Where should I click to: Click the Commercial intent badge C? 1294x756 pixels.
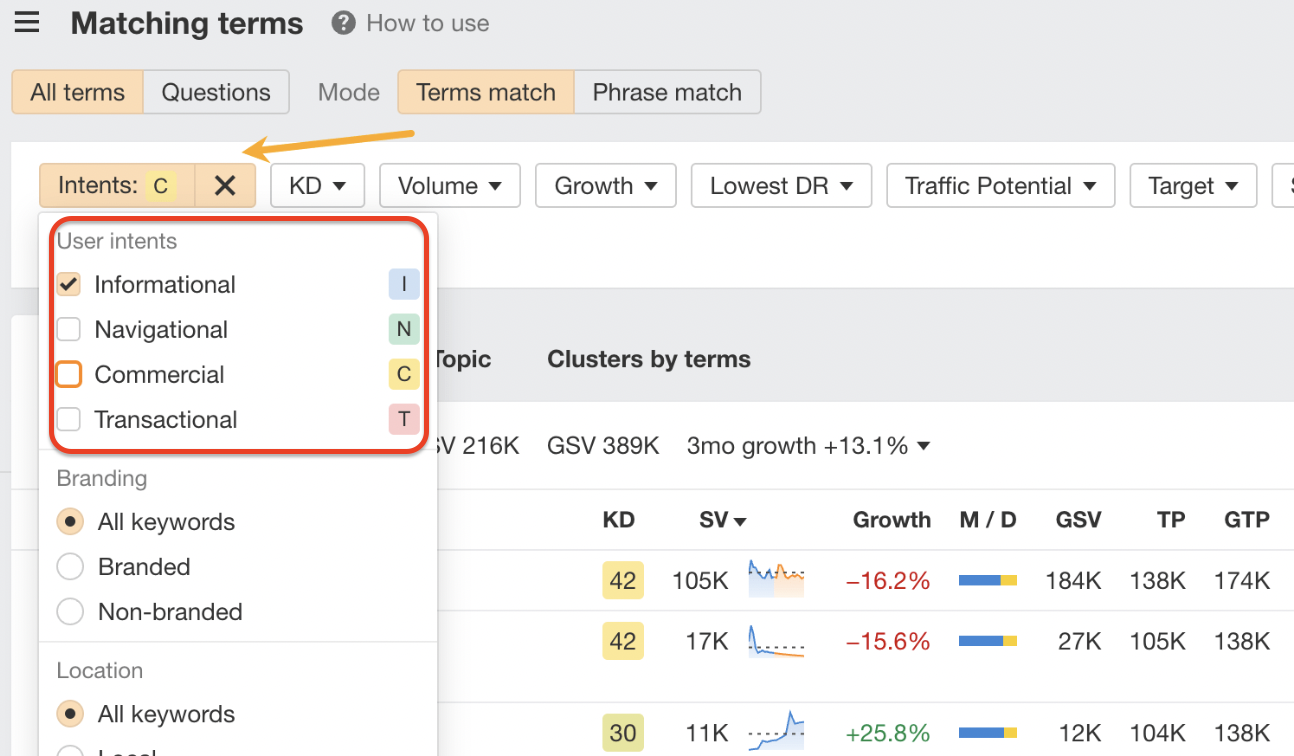pos(404,374)
